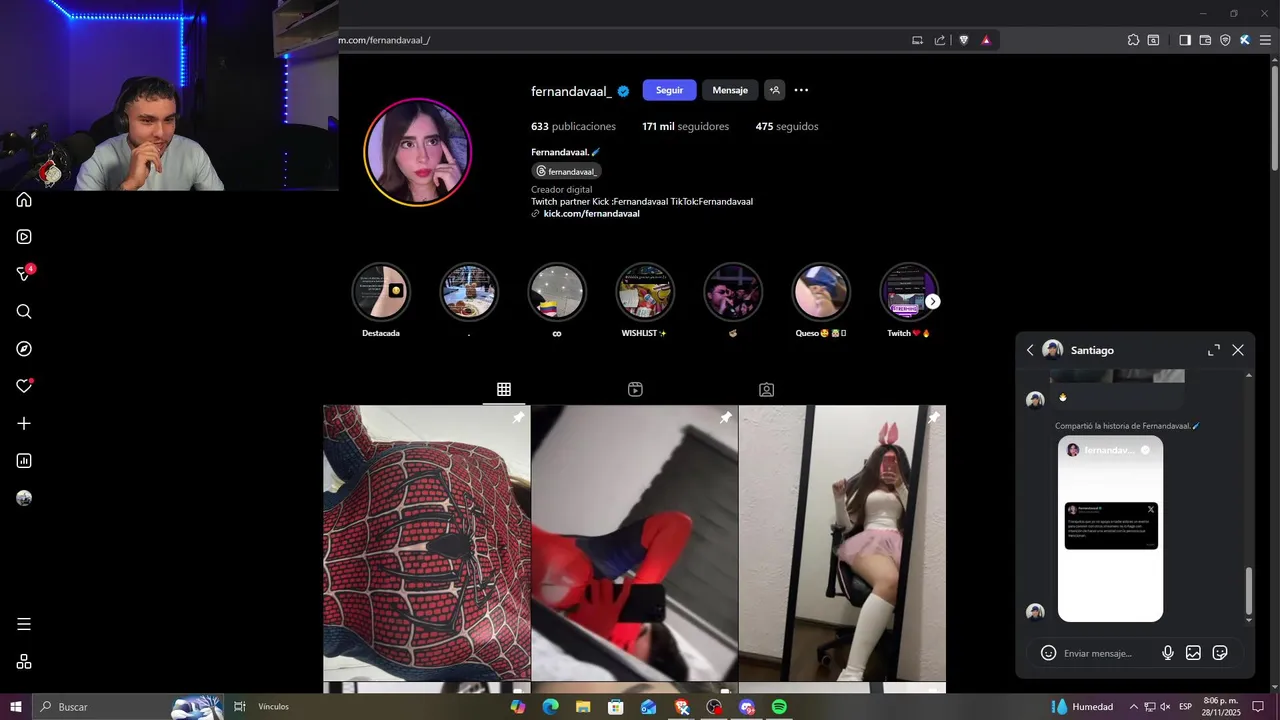Open the dashboard chart icon in sidebar
Image resolution: width=1280 pixels, height=720 pixels.
pyautogui.click(x=24, y=461)
